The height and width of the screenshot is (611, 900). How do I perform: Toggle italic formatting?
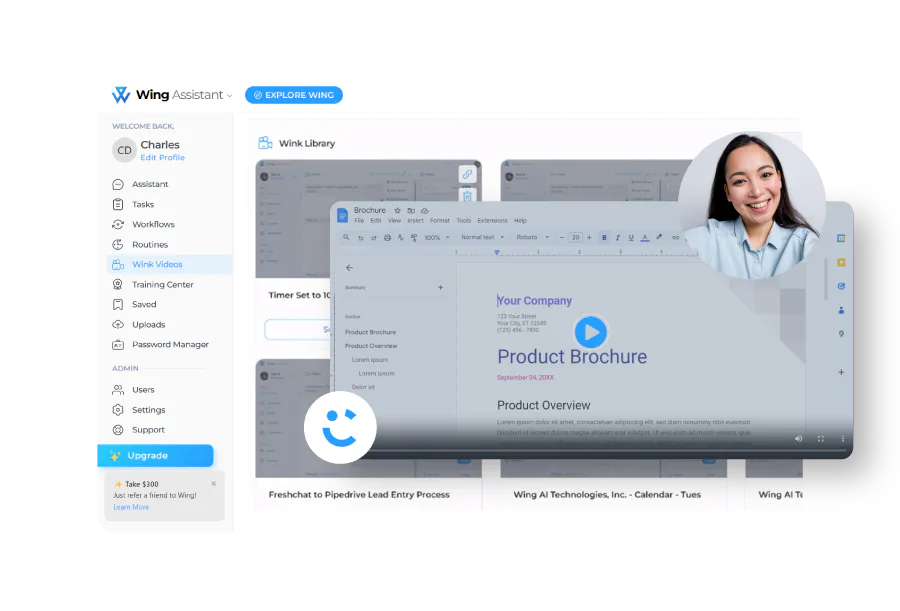(618, 237)
